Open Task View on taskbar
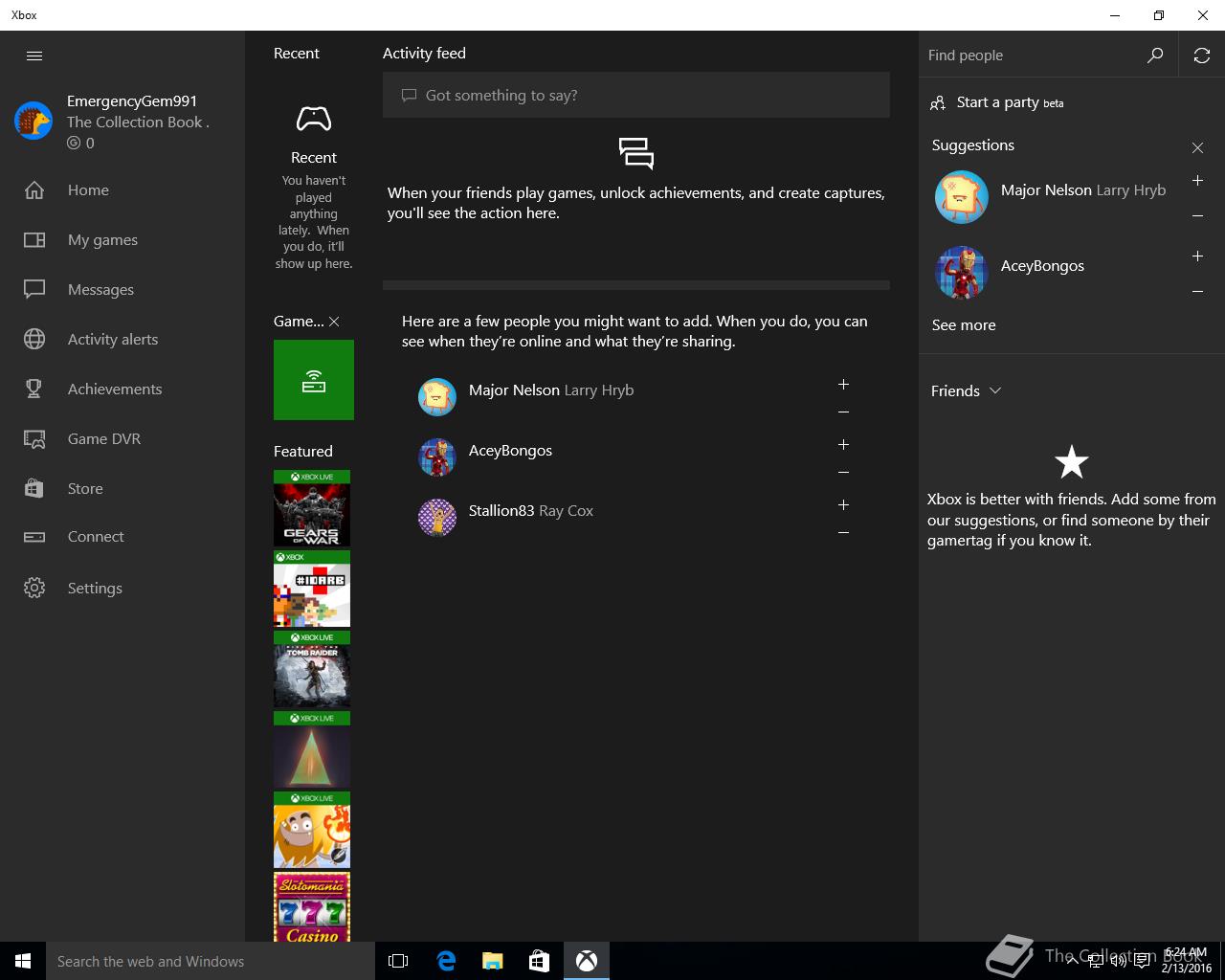1225x980 pixels. [x=398, y=961]
